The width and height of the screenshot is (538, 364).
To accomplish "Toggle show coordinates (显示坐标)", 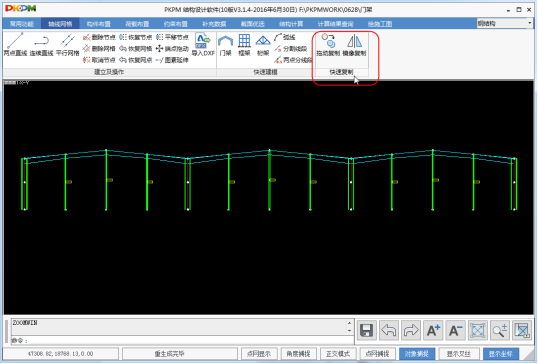I will coord(501,354).
